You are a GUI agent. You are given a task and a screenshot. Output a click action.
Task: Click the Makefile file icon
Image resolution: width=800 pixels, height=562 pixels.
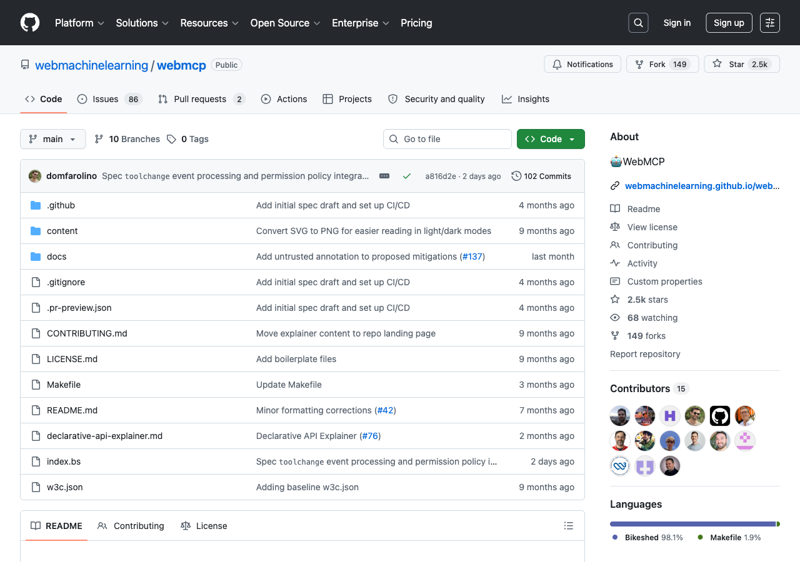36,385
